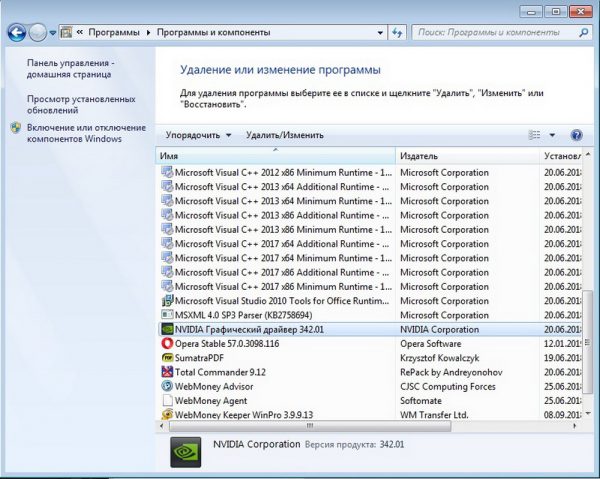
Task: Click the MSXML 4.0 SP3 Parser icon
Action: 167,315
